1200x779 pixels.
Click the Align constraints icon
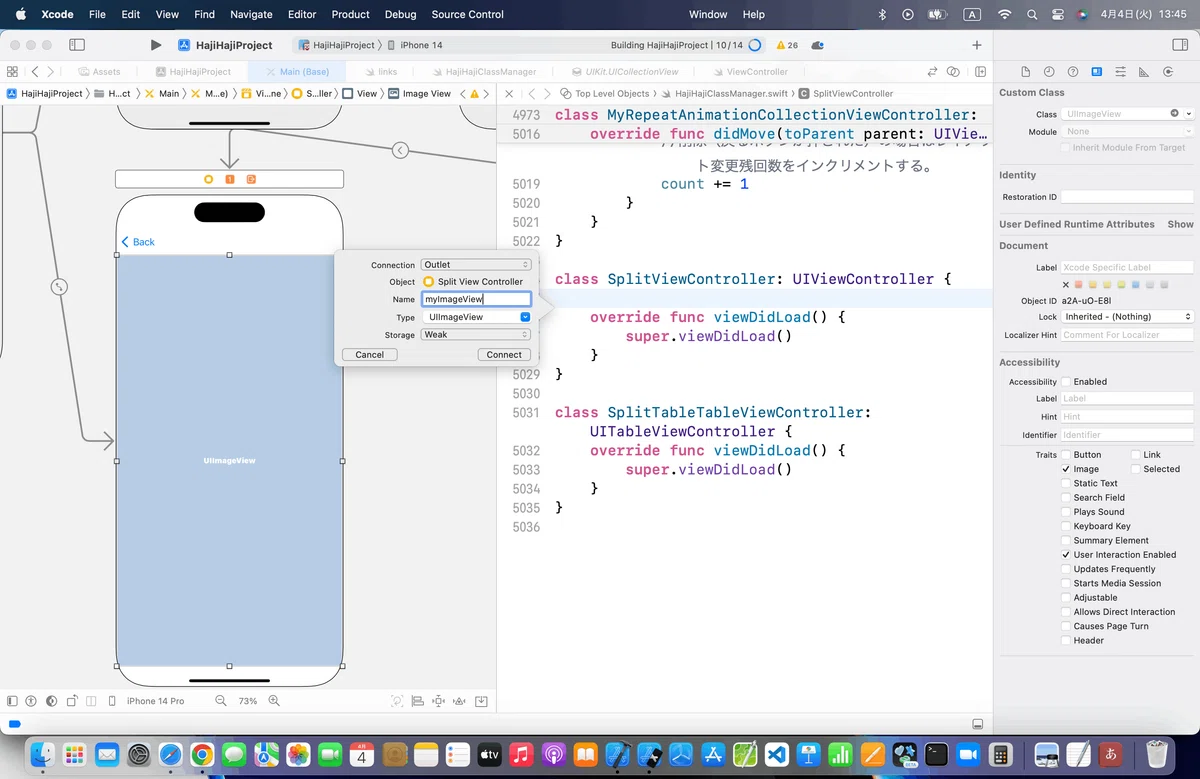click(418, 701)
